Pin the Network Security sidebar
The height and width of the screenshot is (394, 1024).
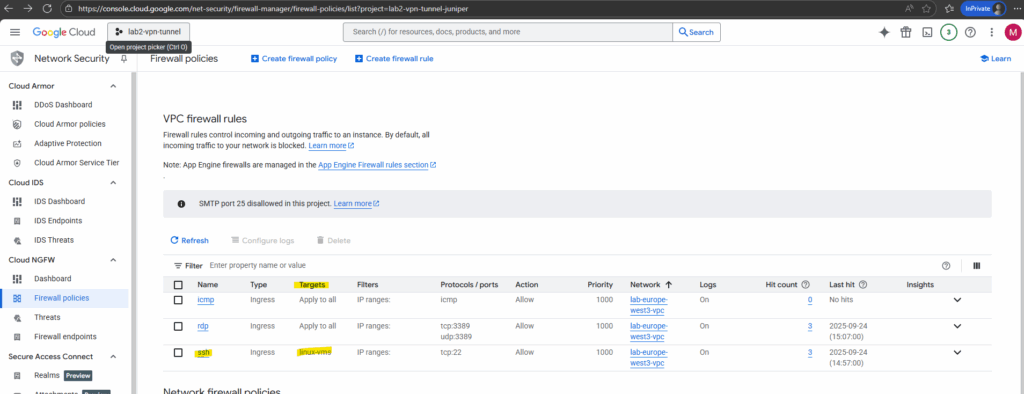[x=123, y=59]
